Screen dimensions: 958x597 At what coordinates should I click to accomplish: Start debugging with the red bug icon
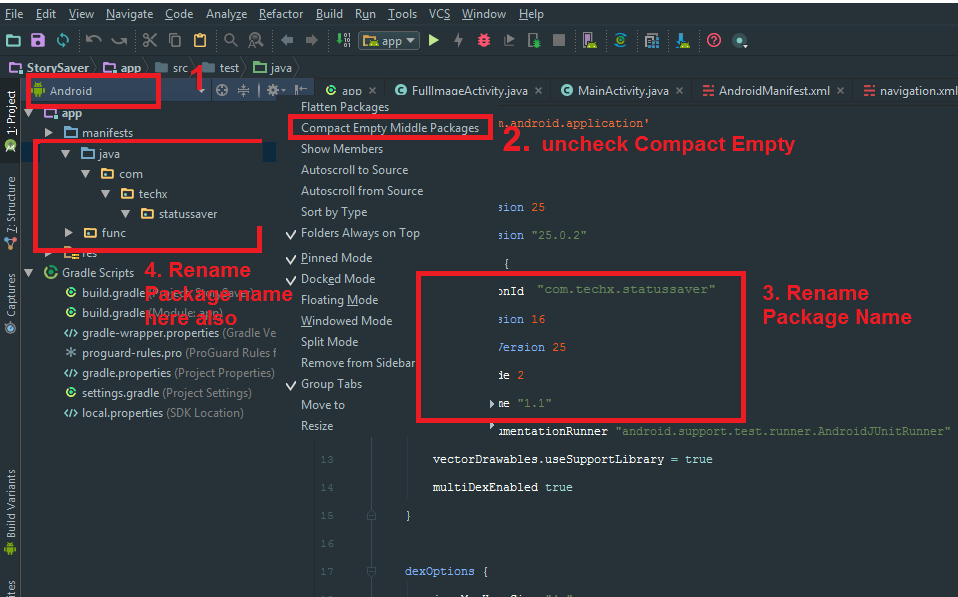[484, 40]
